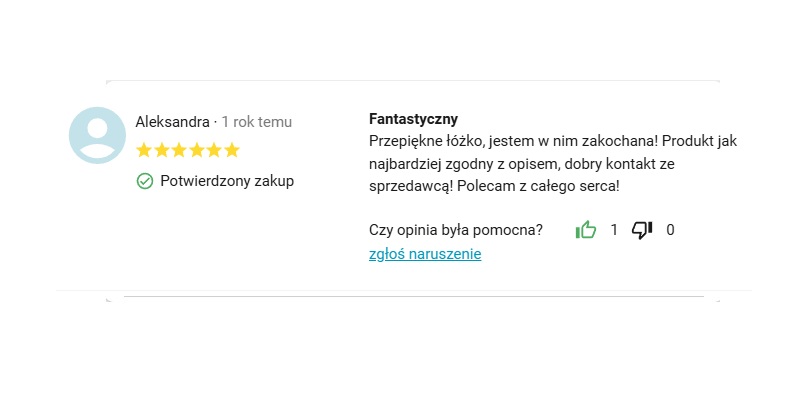Report the review via 'zgłoś naruszenie'

pos(425,254)
